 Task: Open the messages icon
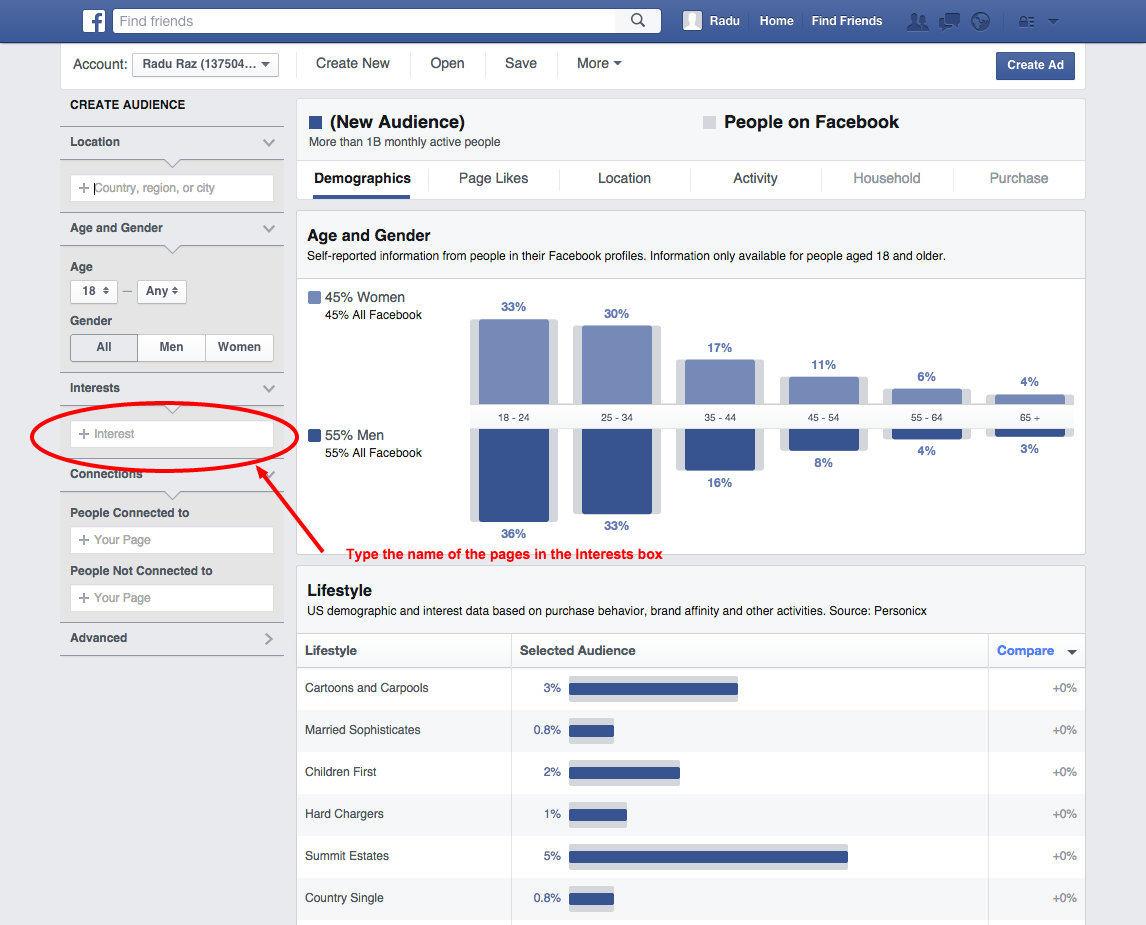point(949,21)
